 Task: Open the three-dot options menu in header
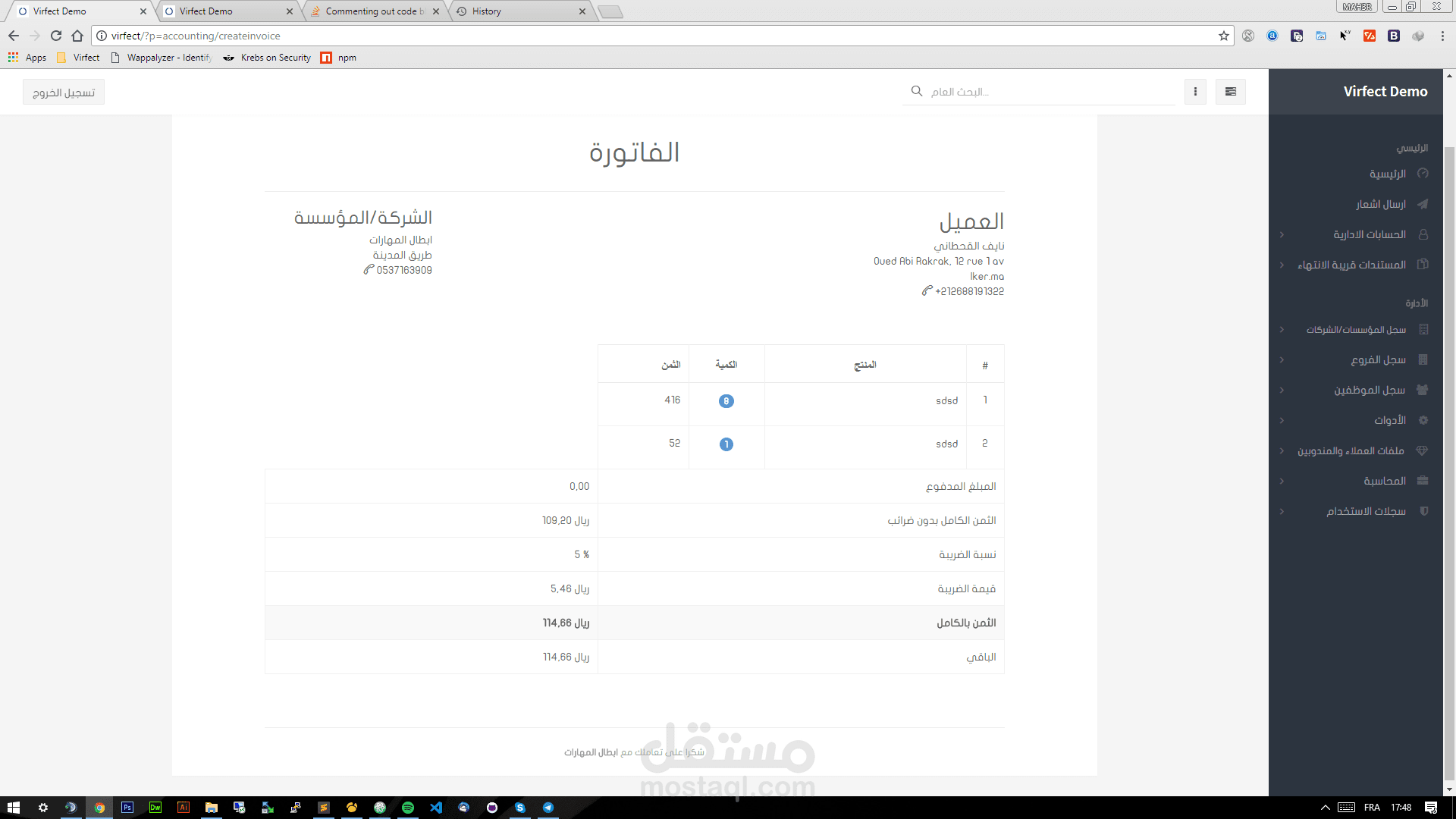click(1195, 92)
